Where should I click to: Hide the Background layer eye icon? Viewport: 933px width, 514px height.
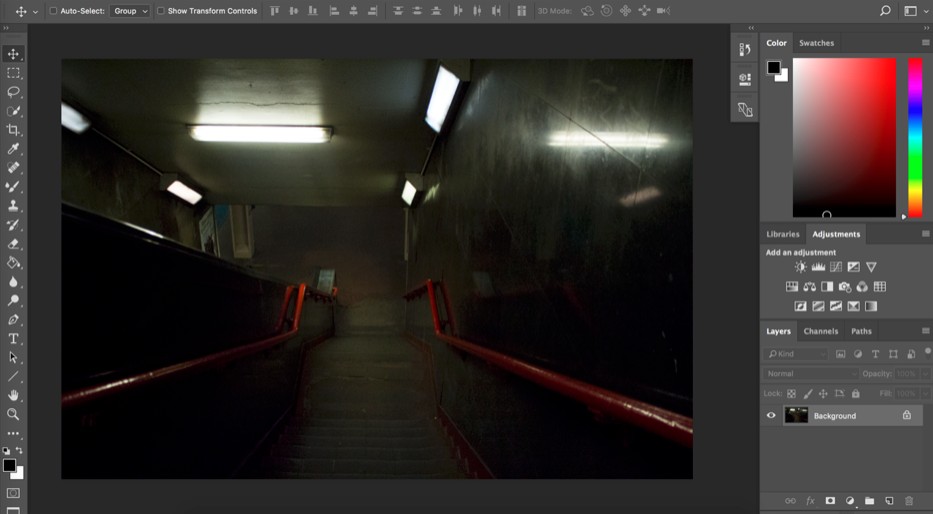click(771, 416)
